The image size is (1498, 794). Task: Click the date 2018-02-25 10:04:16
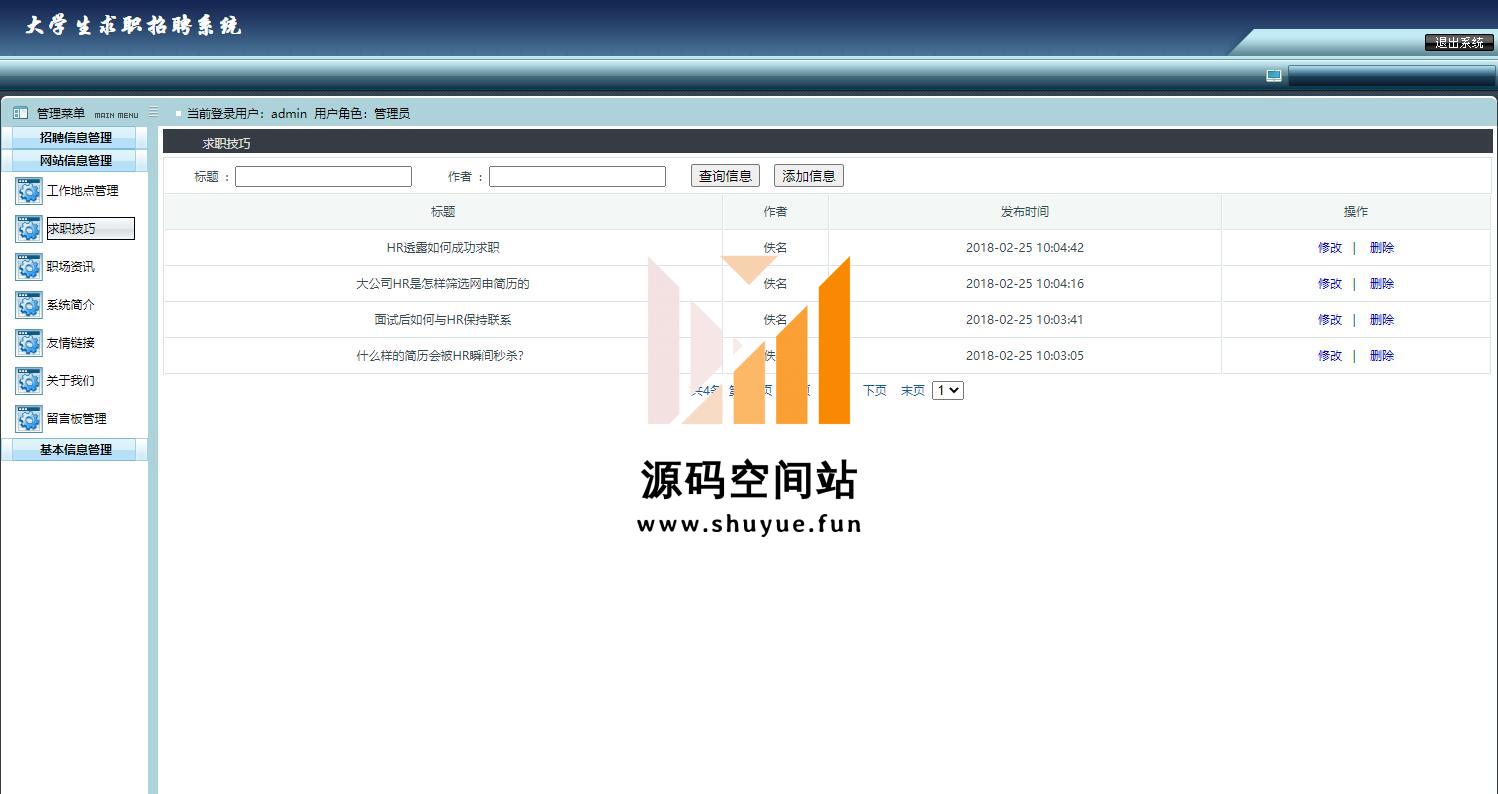click(1025, 283)
